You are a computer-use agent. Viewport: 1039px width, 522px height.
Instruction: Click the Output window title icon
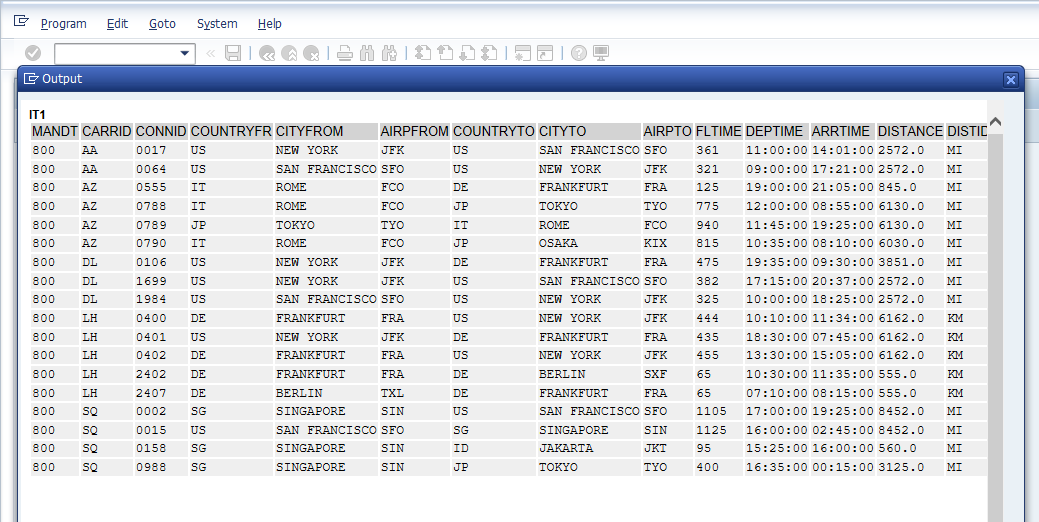(30, 79)
